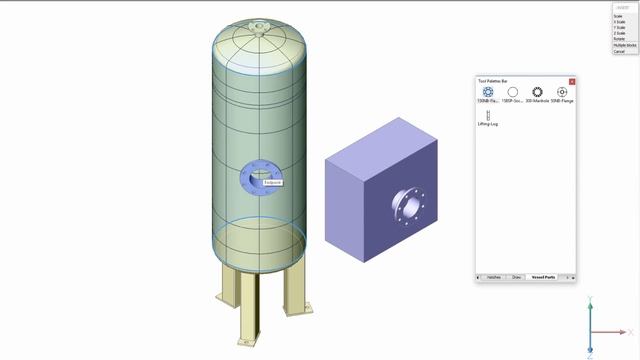
Task: Select the Lifting Lug block in the palette
Action: [488, 118]
